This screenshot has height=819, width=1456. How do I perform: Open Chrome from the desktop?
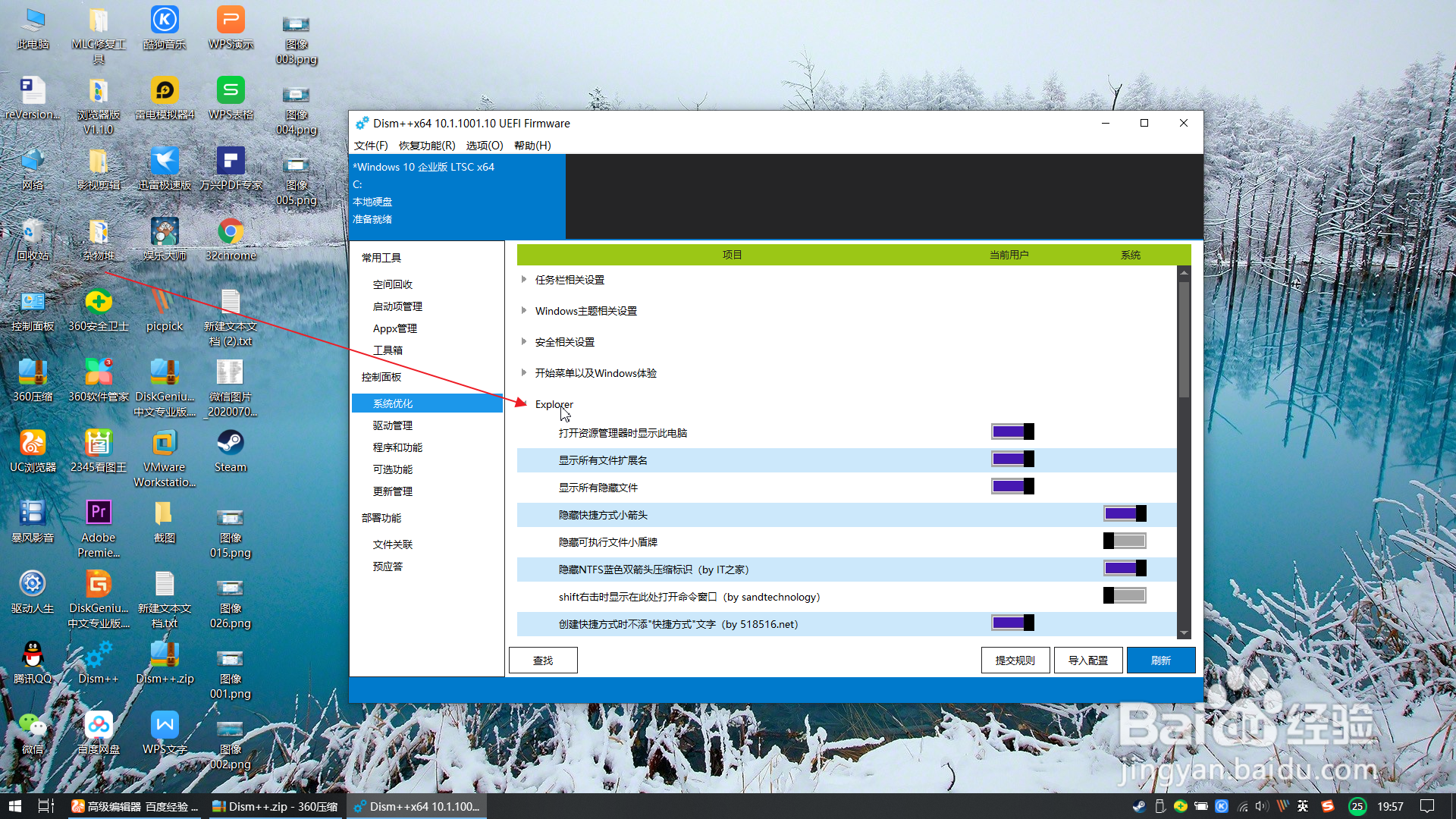tap(230, 231)
